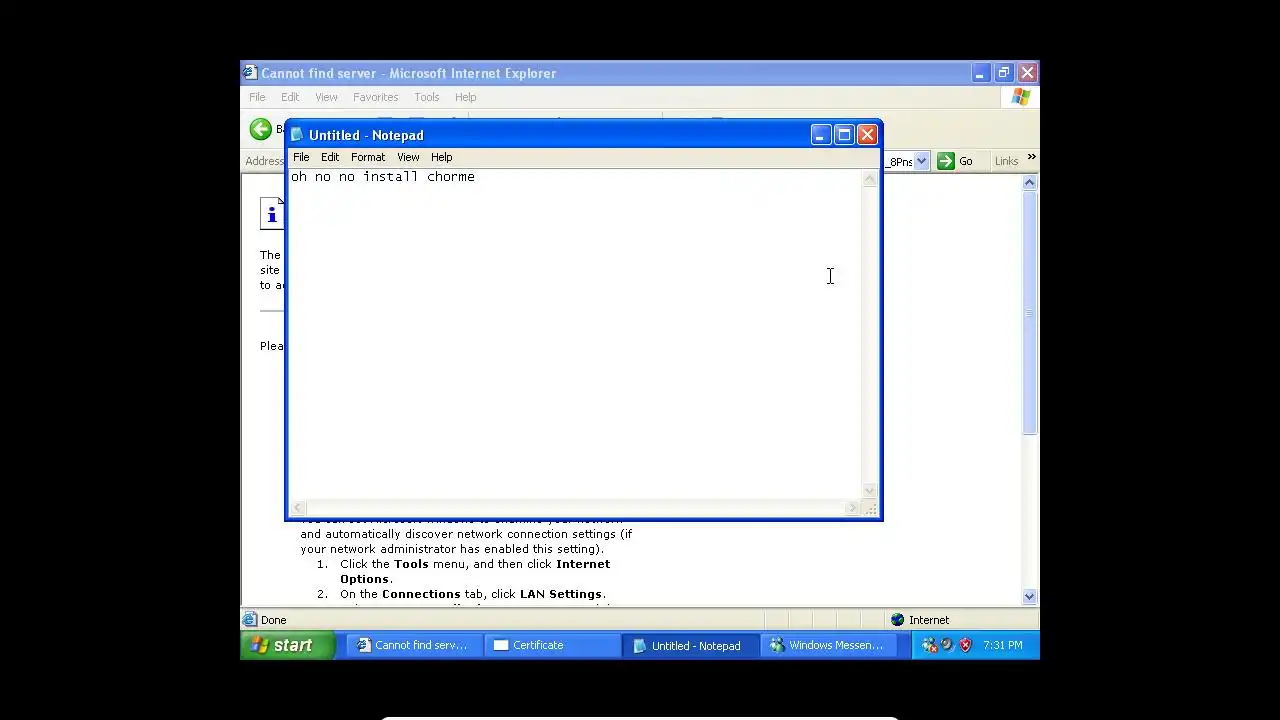
Task: Open Internet Explorer Edit menu
Action: [290, 97]
